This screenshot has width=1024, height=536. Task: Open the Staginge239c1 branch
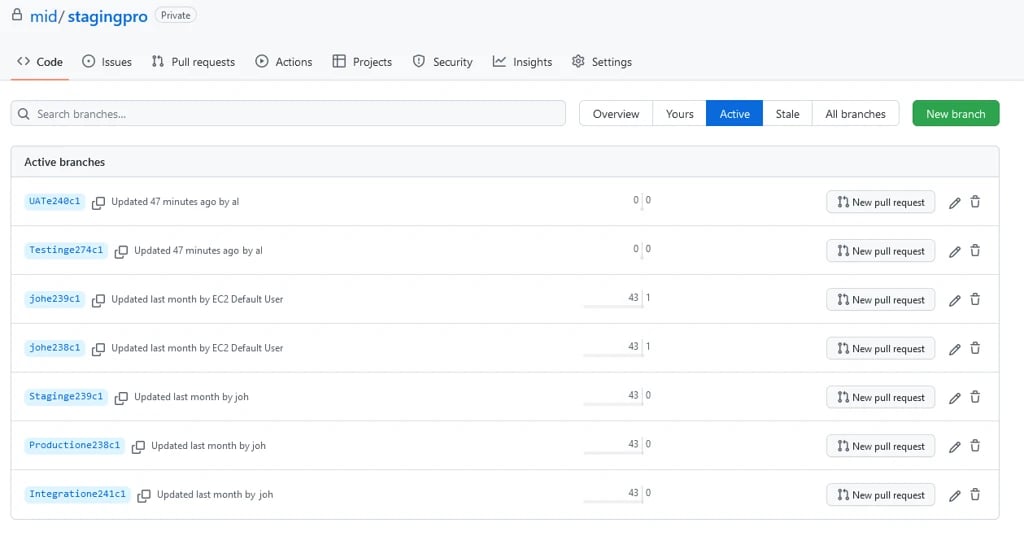point(66,396)
